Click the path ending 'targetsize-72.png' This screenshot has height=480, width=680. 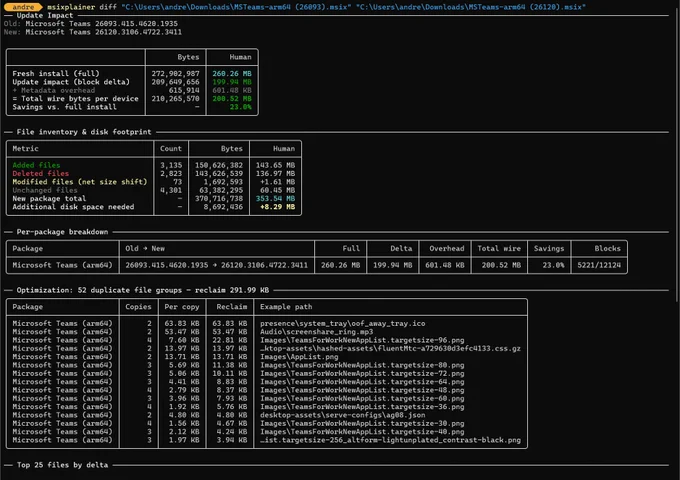pyautogui.click(x=362, y=373)
